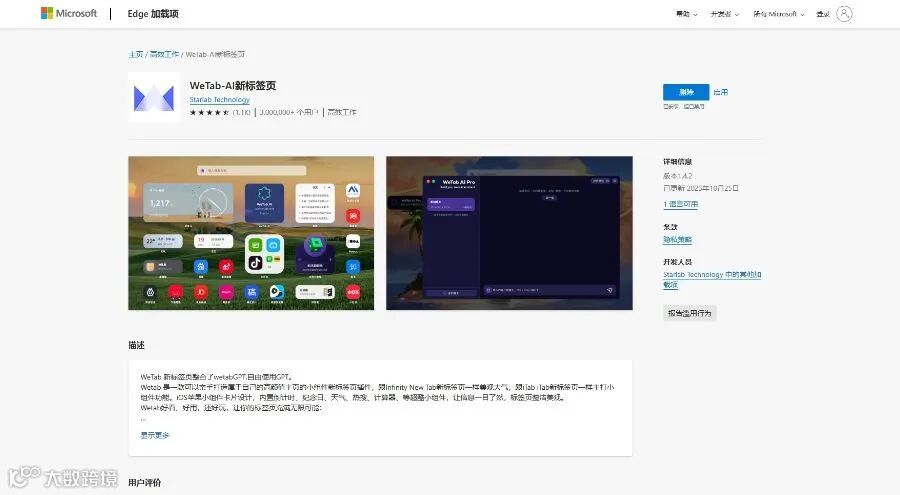
Task: Click the blue 删除 button
Action: (x=686, y=92)
